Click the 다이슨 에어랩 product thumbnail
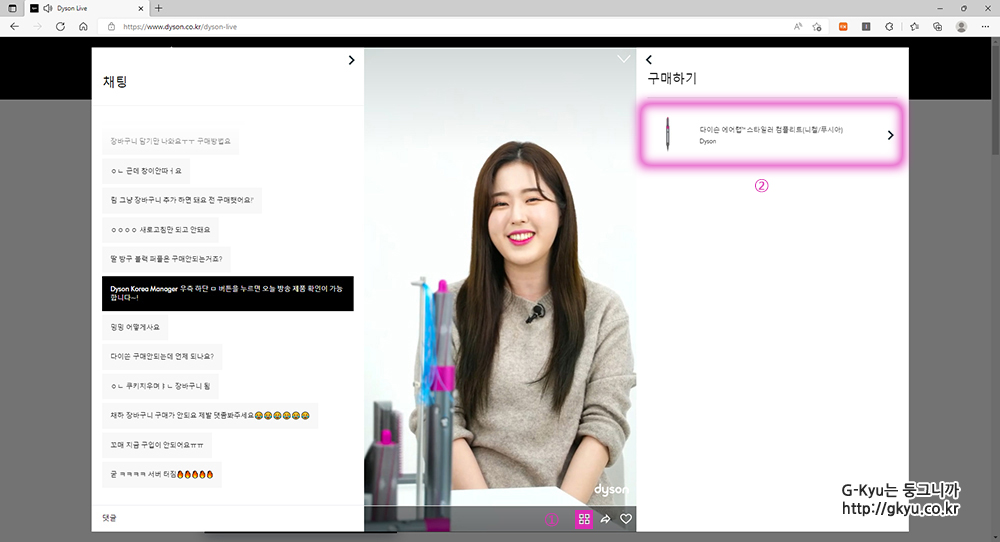Screen dimensions: 1000x542 point(668,134)
